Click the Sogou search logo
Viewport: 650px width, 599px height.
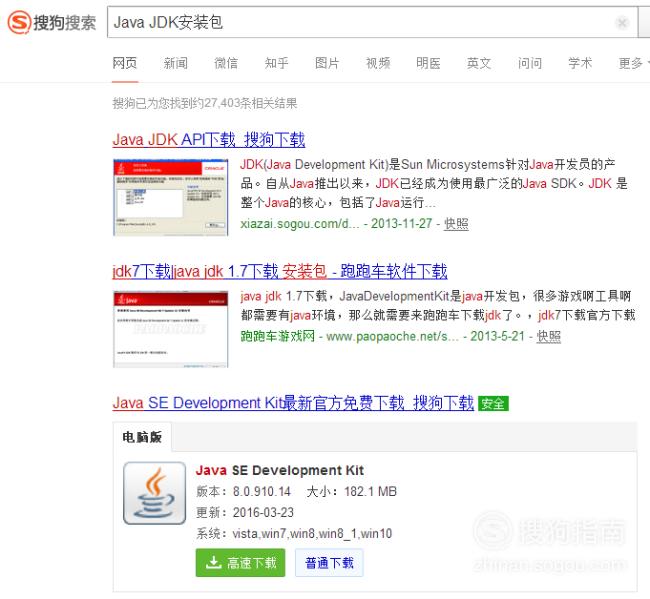tap(52, 22)
